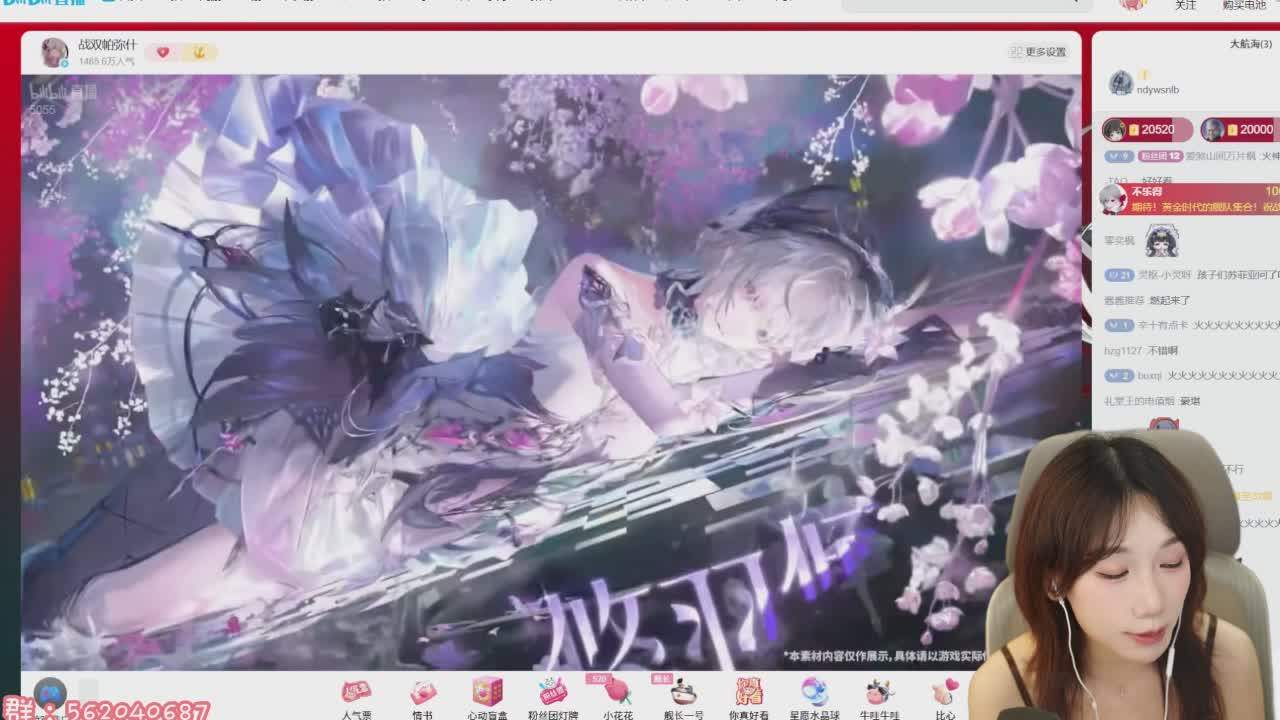Pick the 心动盲盒 gift box
This screenshot has width=1280, height=720.
click(487, 700)
